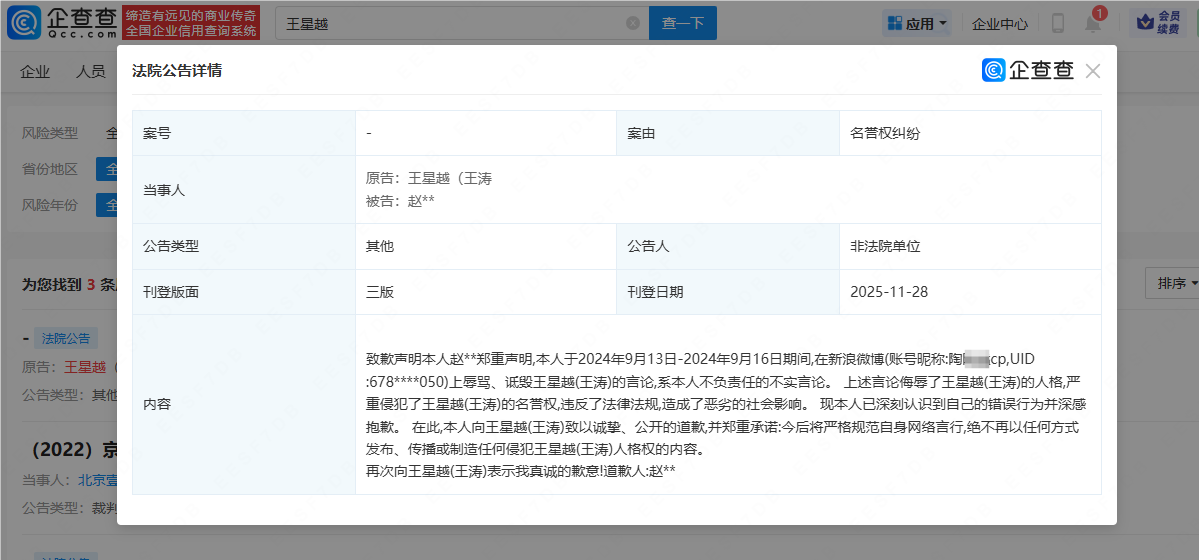This screenshot has height=560, width=1199.
Task: Clear the search box with the X icon
Action: point(632,23)
